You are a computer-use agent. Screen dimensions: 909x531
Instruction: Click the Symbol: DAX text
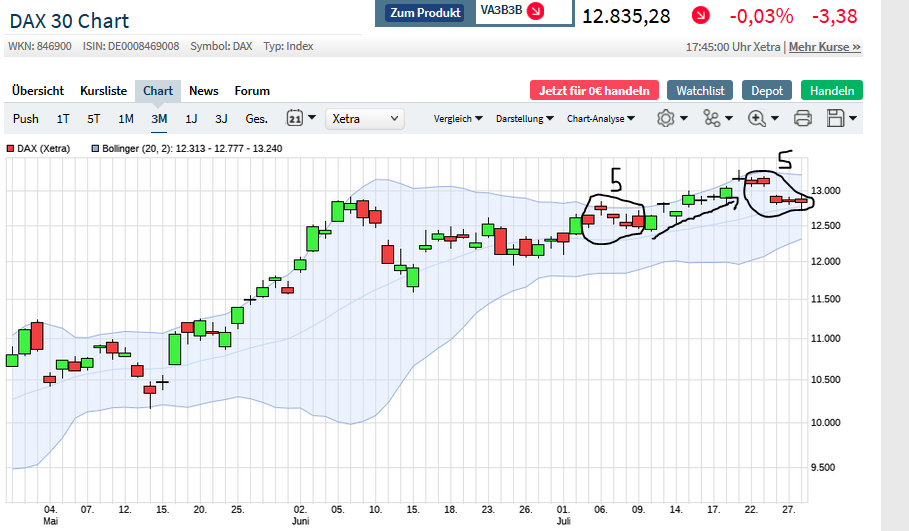[221, 46]
